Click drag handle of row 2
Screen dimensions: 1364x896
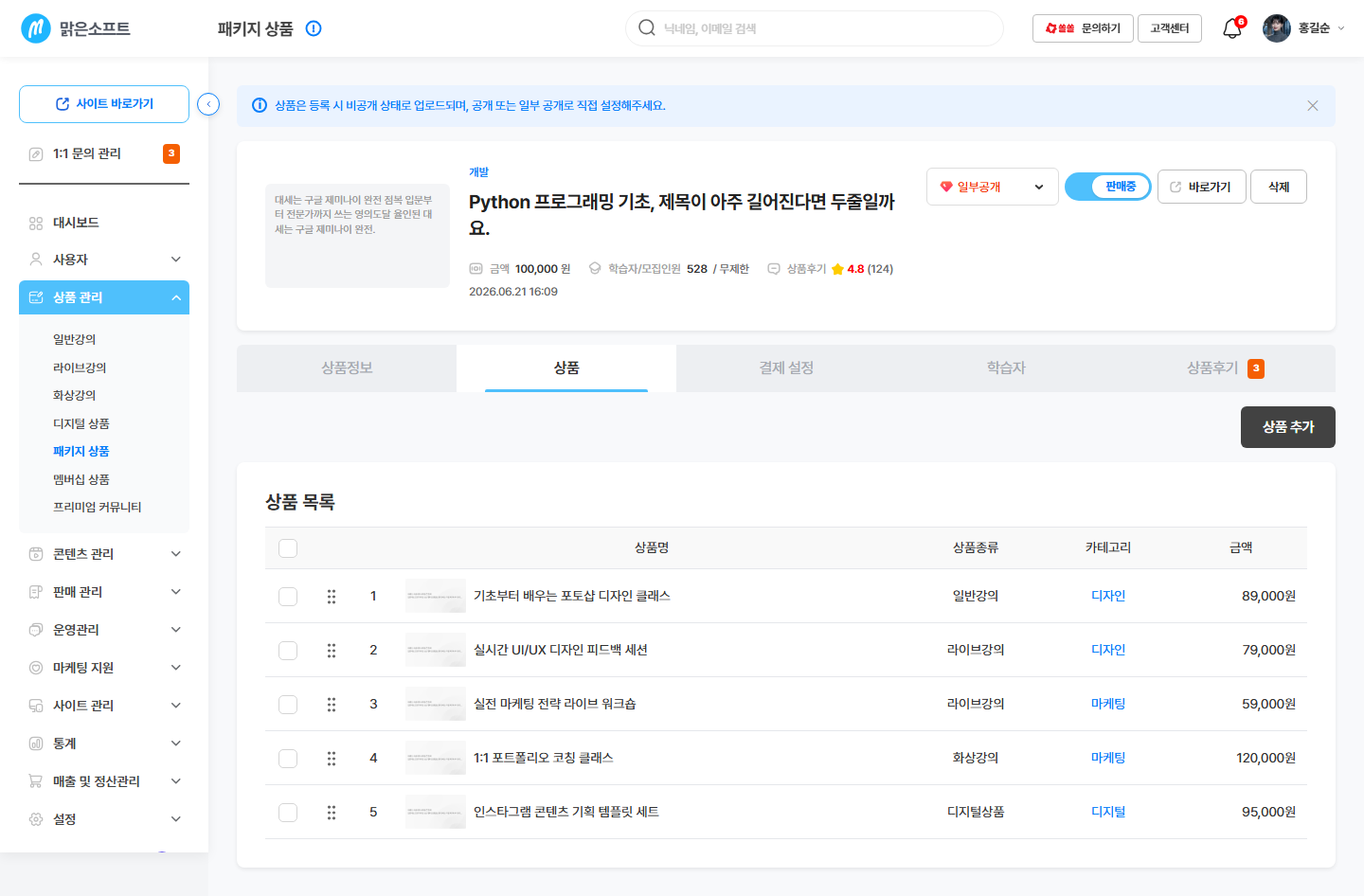click(332, 651)
